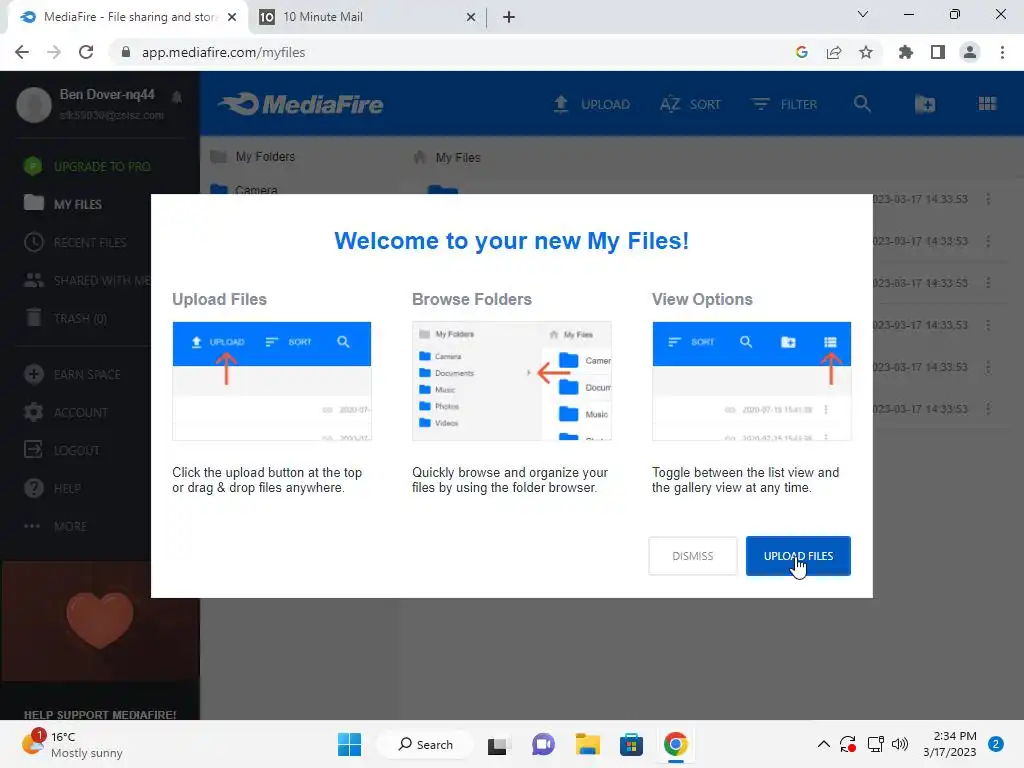1024x768 pixels.
Task: Open Earn Space in the sidebar
Action: (x=73, y=374)
